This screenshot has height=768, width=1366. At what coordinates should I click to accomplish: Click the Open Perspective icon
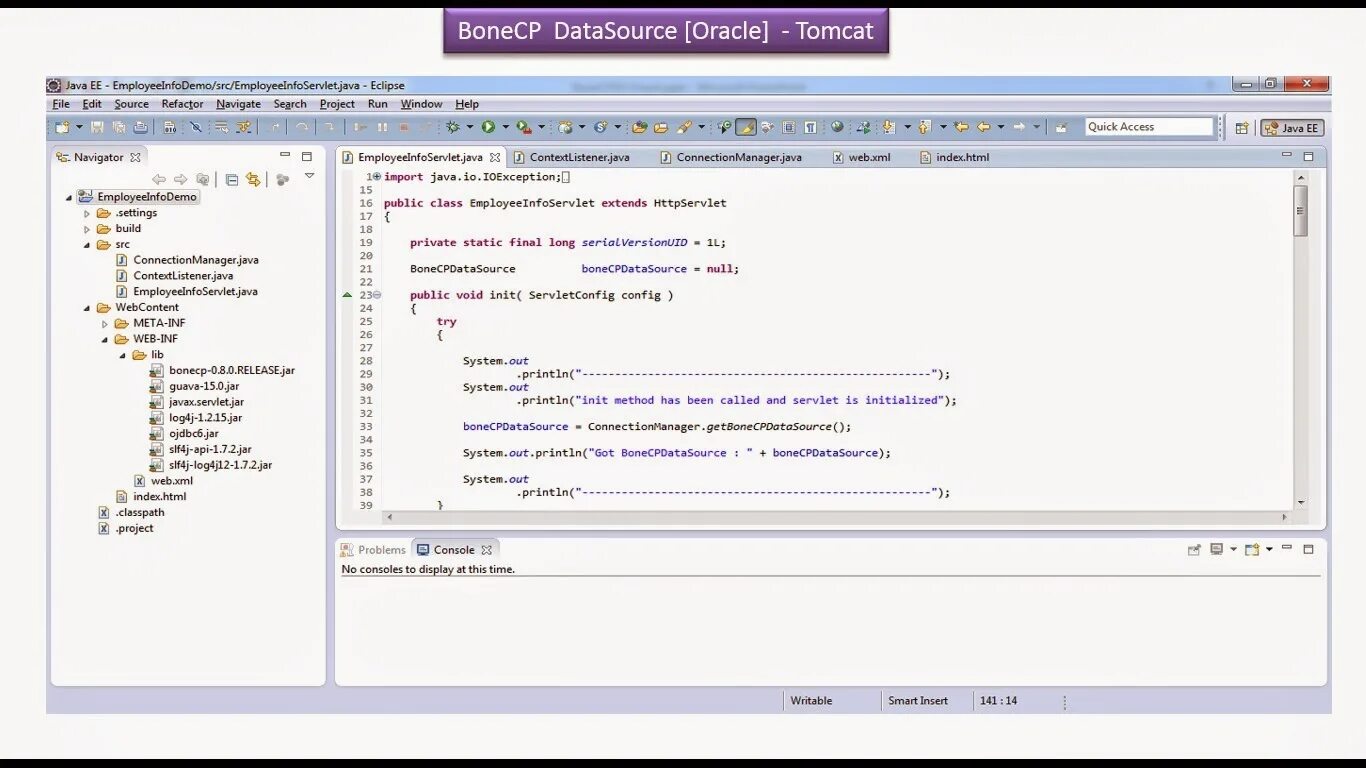1241,127
